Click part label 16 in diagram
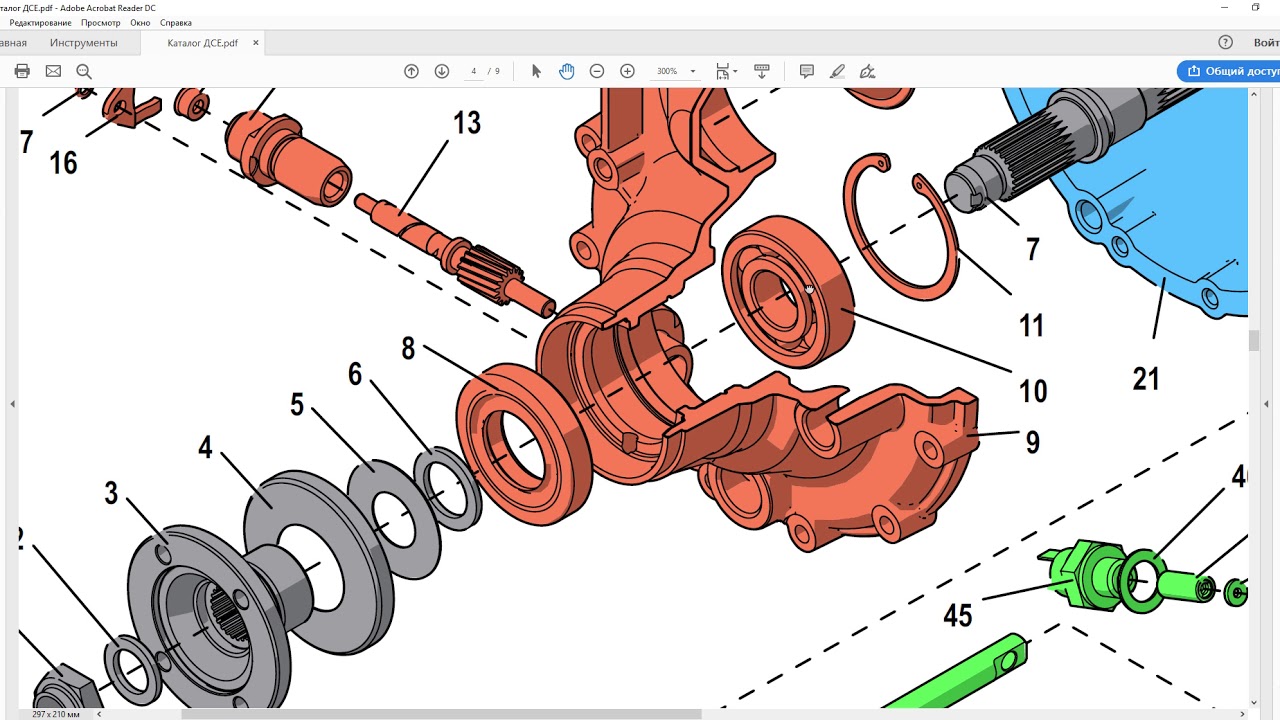The height and width of the screenshot is (720, 1280). (63, 163)
